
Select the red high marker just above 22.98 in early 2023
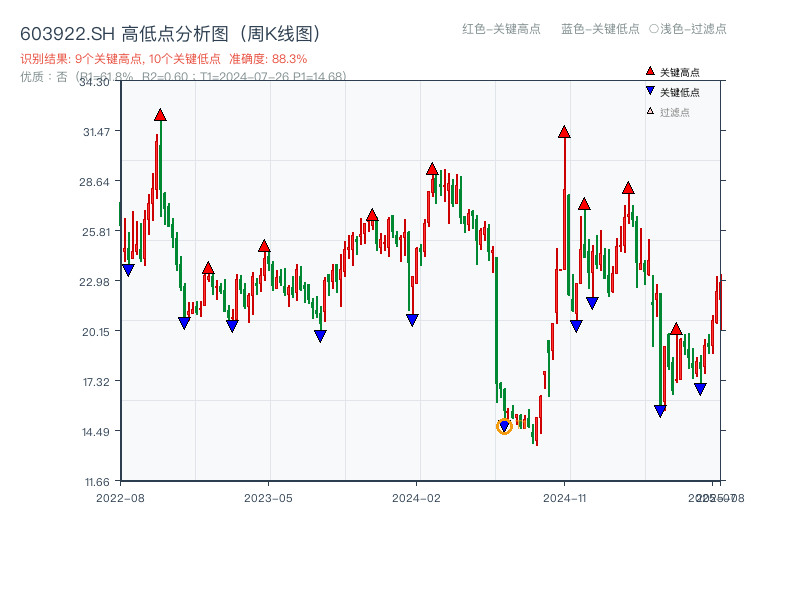(x=208, y=268)
